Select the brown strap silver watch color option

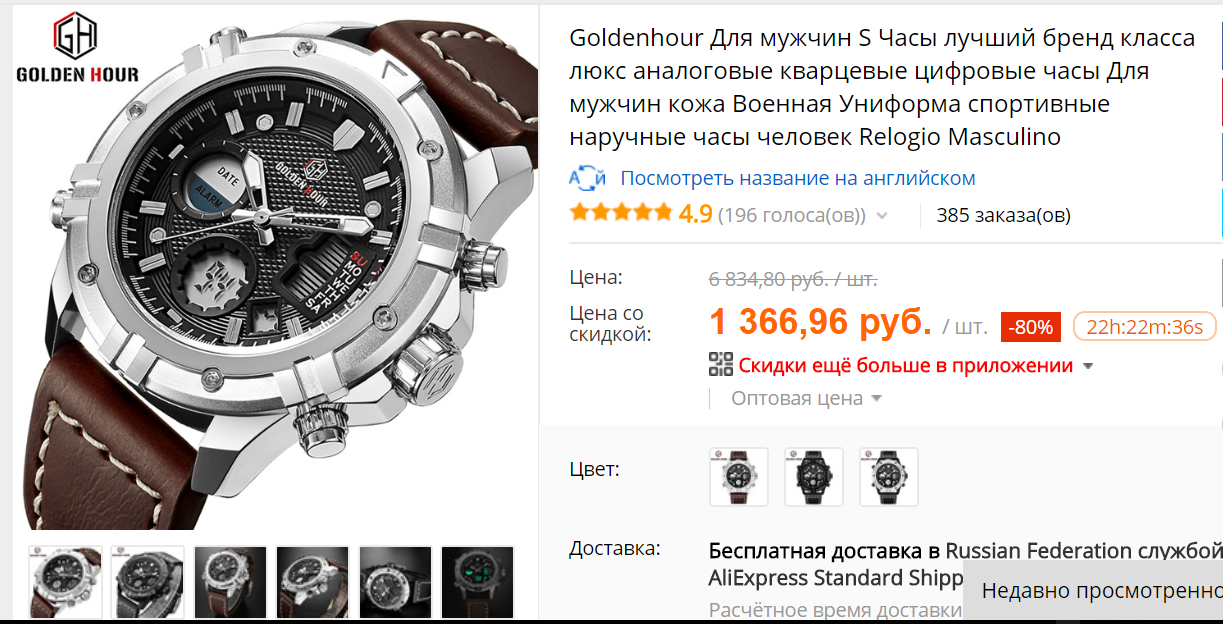coord(739,477)
